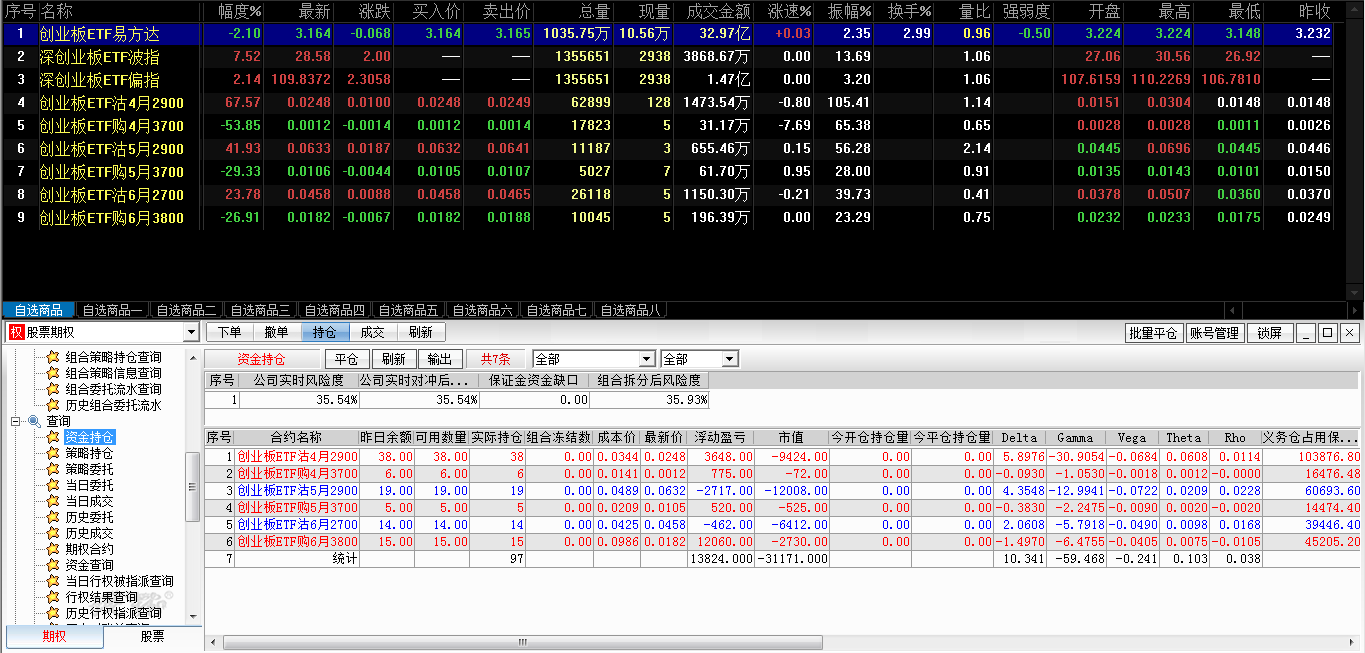Click star icon beside 策略持仓
The image size is (1365, 653).
point(53,453)
